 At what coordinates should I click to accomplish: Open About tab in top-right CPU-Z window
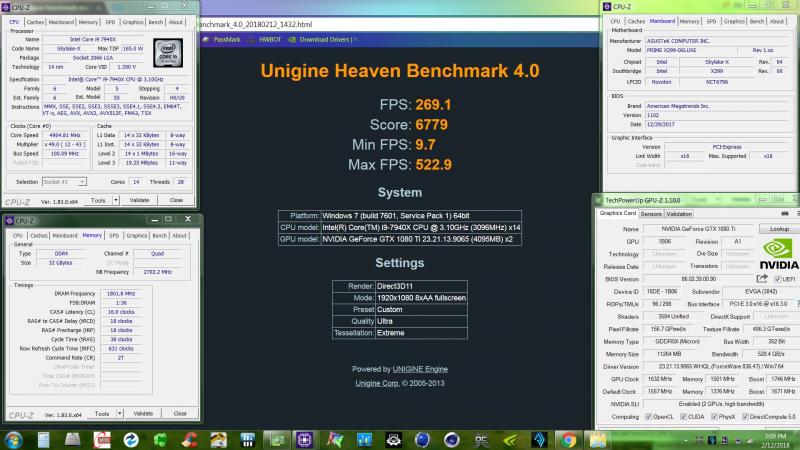(x=777, y=21)
